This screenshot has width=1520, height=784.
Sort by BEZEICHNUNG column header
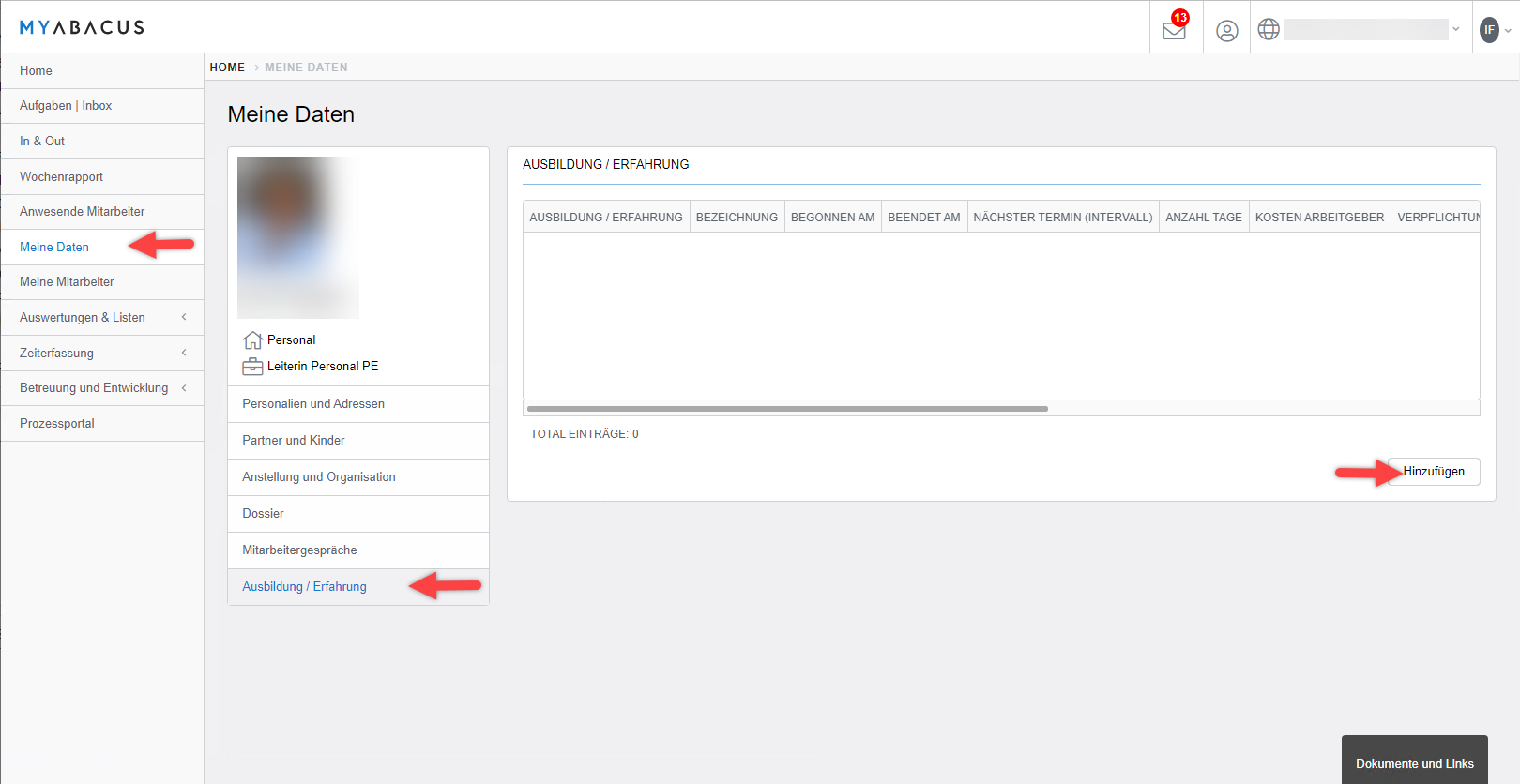737,217
